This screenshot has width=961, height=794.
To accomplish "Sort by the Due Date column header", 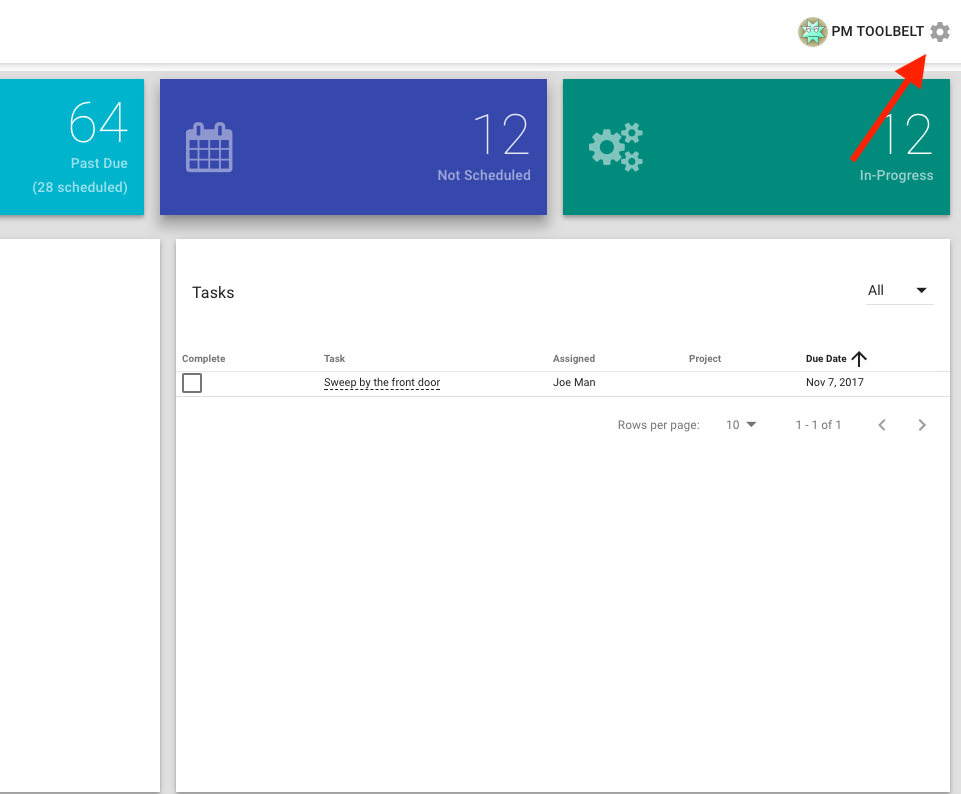I will click(x=826, y=358).
